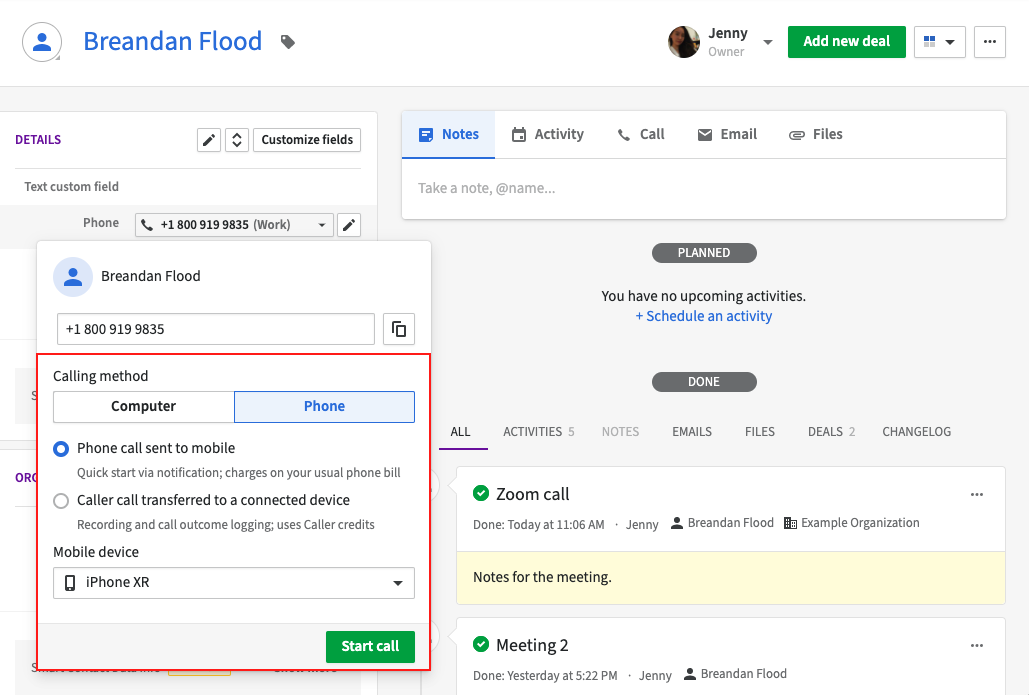1029x695 pixels.
Task: Select the NOTES history filter tab
Action: pyautogui.click(x=620, y=432)
